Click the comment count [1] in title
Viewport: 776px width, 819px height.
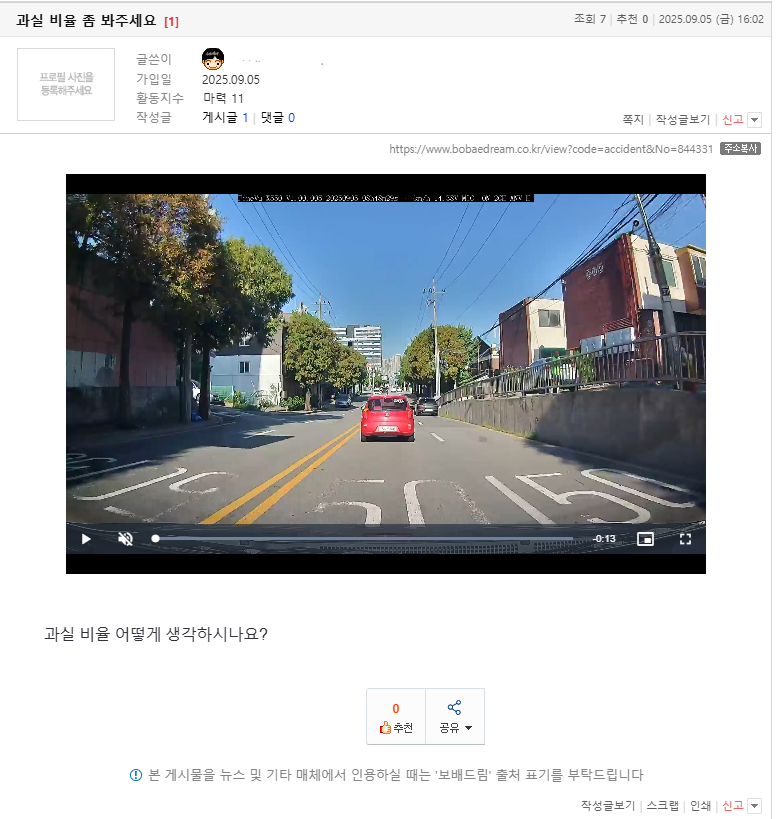(171, 21)
